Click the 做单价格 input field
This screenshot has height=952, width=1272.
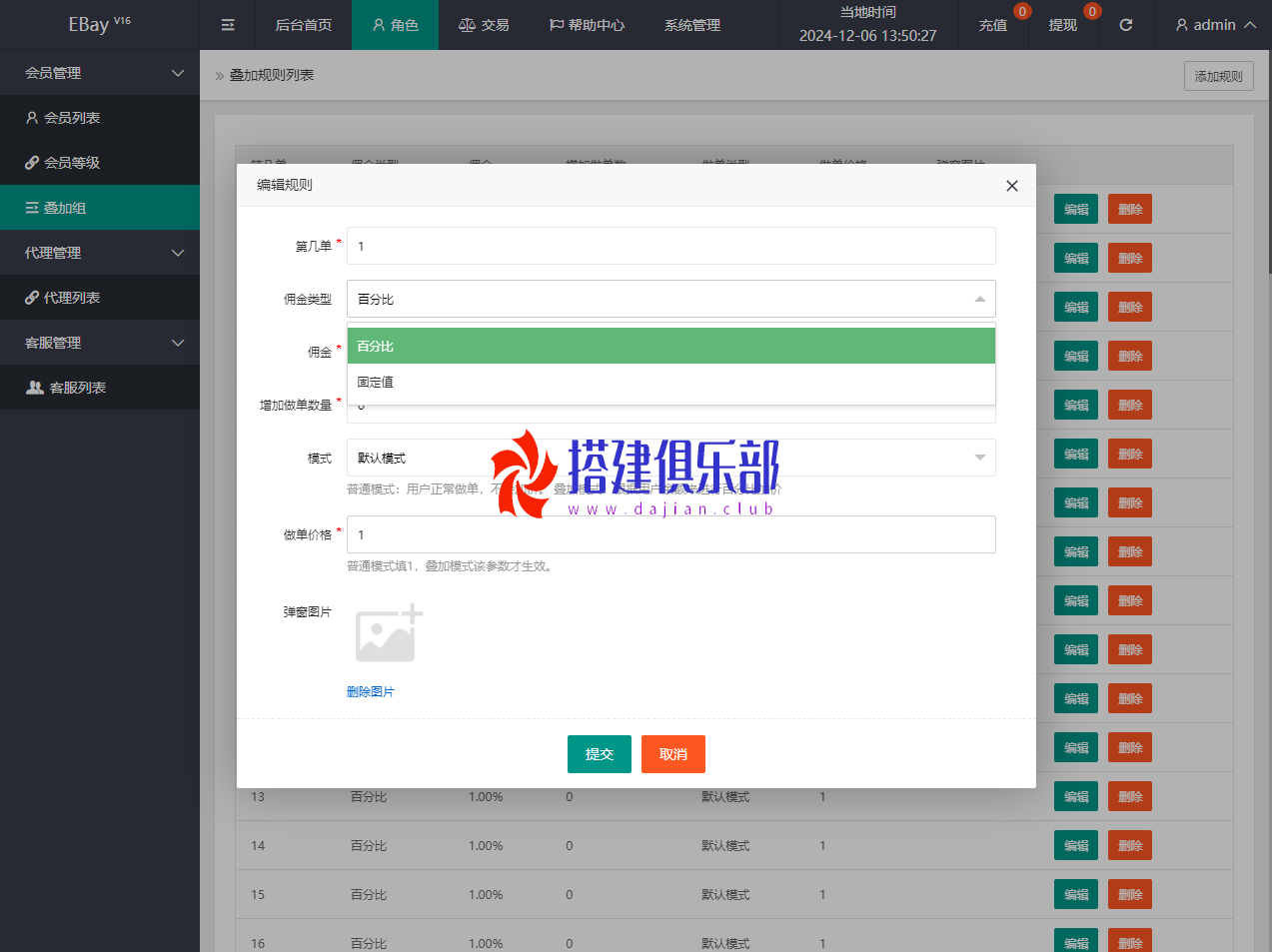671,534
